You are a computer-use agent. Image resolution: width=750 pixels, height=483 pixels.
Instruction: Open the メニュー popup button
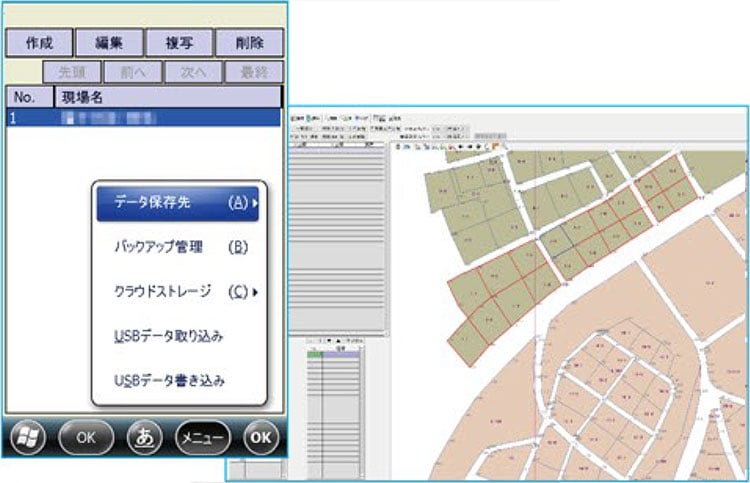202,437
